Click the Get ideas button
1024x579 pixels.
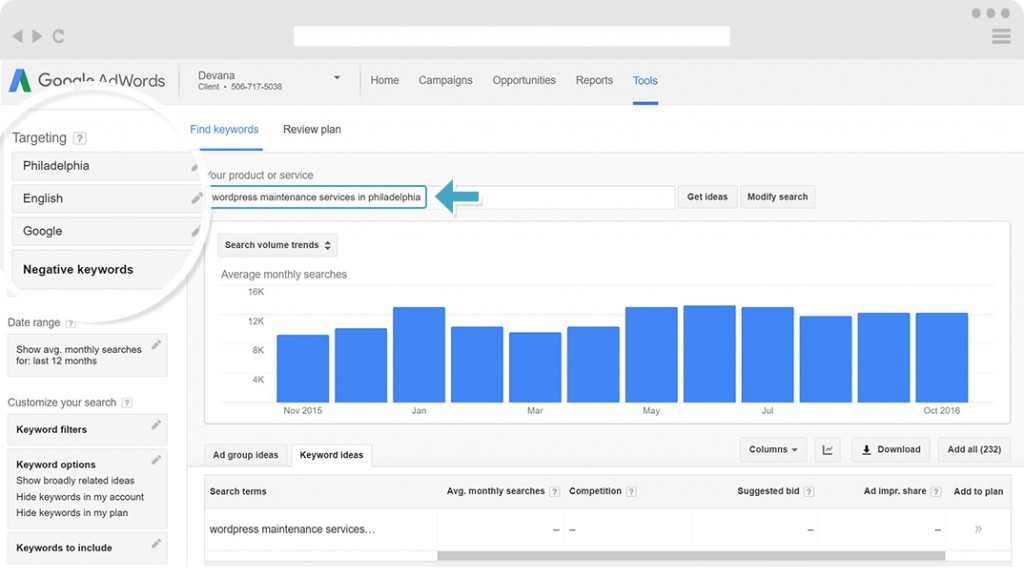tap(707, 197)
